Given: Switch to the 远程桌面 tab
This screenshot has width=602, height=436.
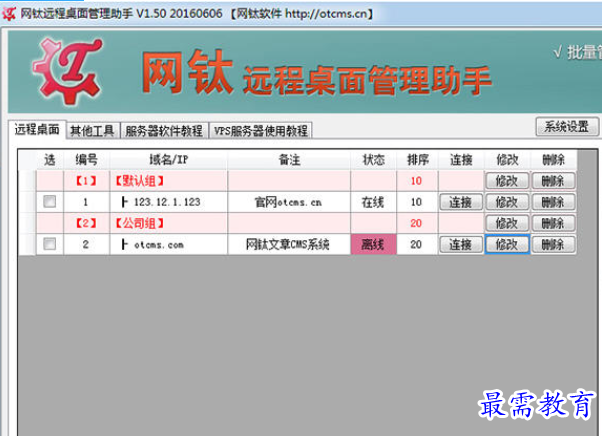Looking at the screenshot, I should click(37, 130).
